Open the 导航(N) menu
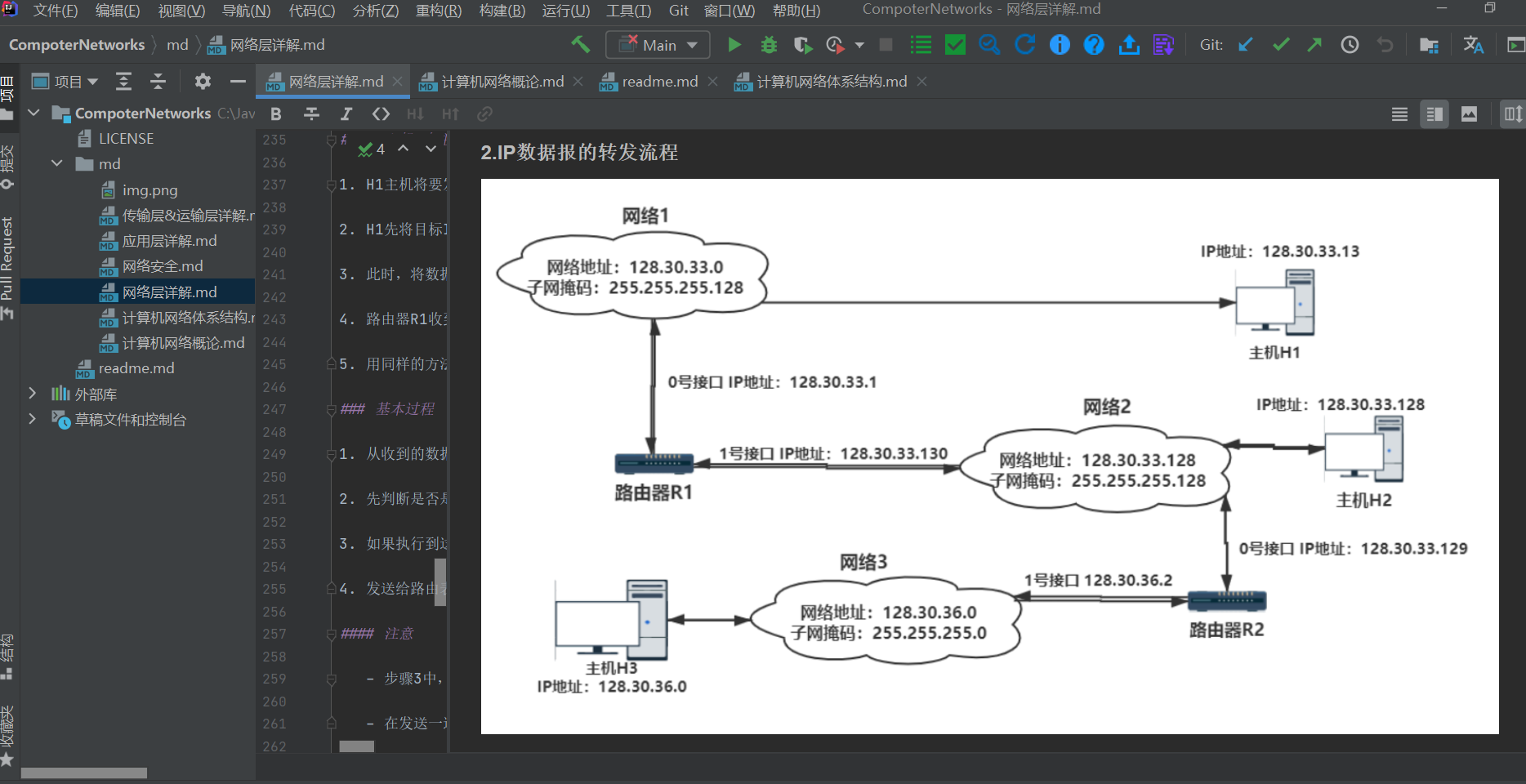This screenshot has height=784, width=1526. click(246, 11)
